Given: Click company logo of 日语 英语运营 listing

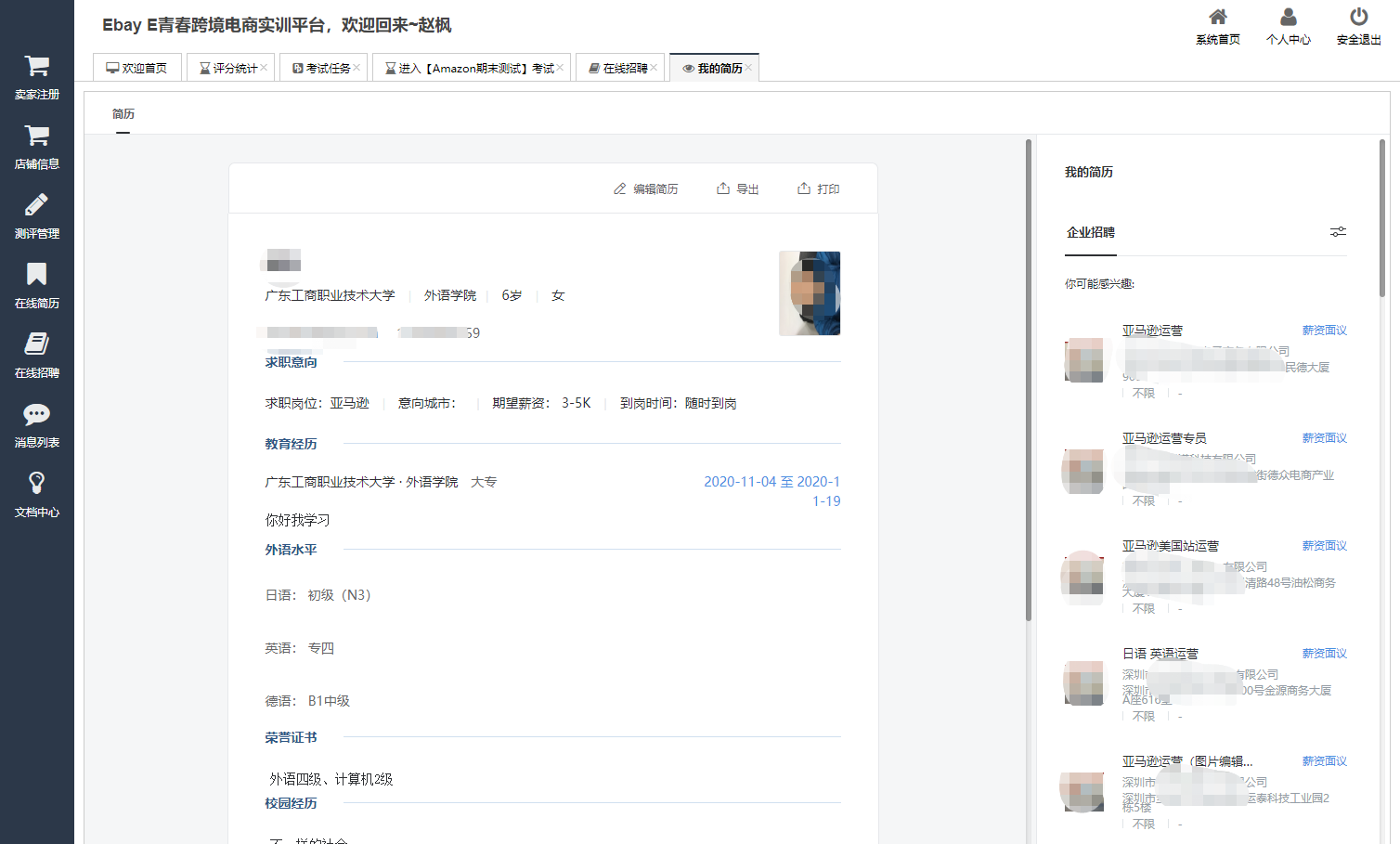Looking at the screenshot, I should [1084, 683].
